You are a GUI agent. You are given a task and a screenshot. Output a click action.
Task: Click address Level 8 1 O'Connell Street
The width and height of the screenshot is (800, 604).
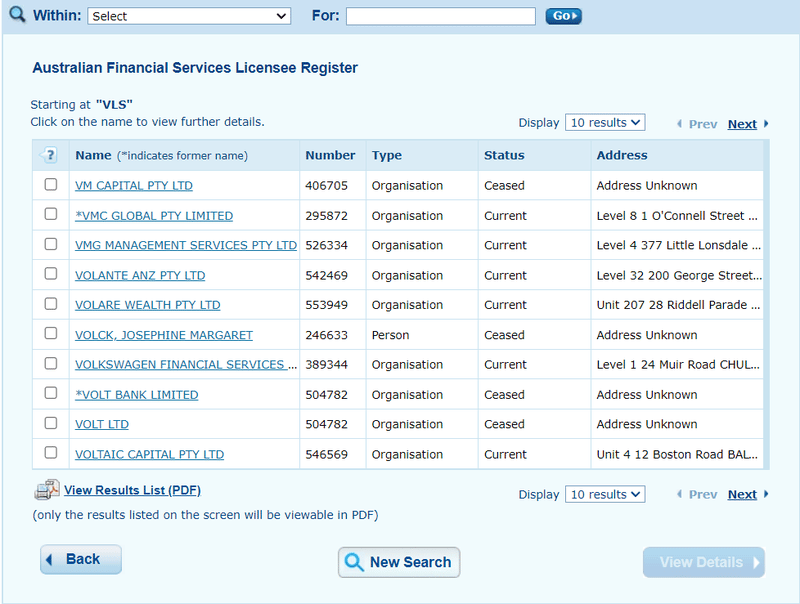tap(677, 216)
